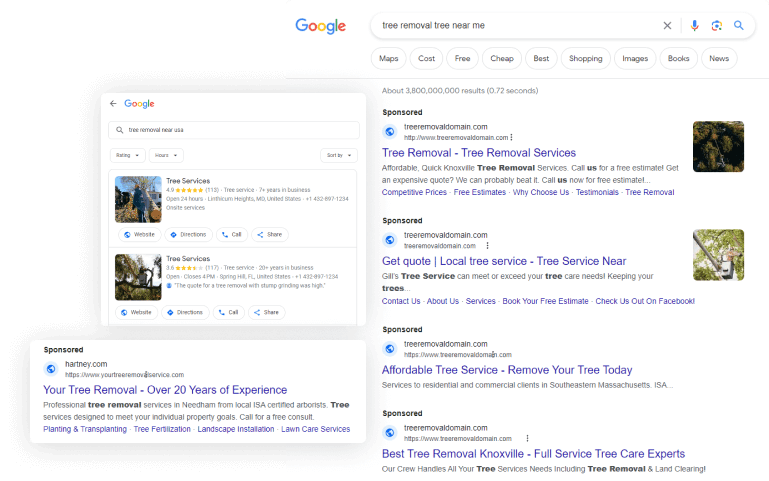Open Get quote | Local tree service ad title

[x=504, y=261]
